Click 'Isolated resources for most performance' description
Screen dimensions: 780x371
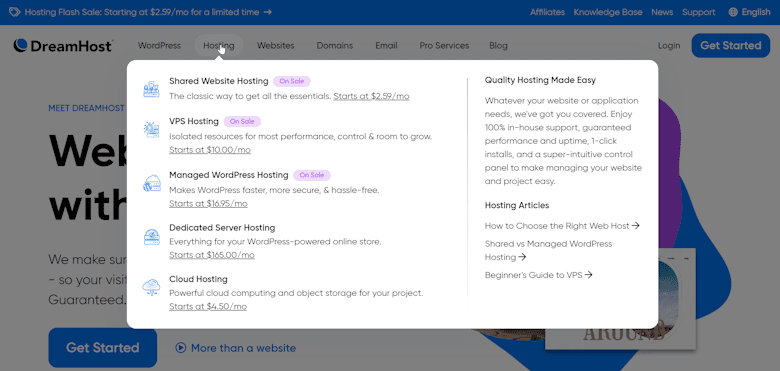300,137
